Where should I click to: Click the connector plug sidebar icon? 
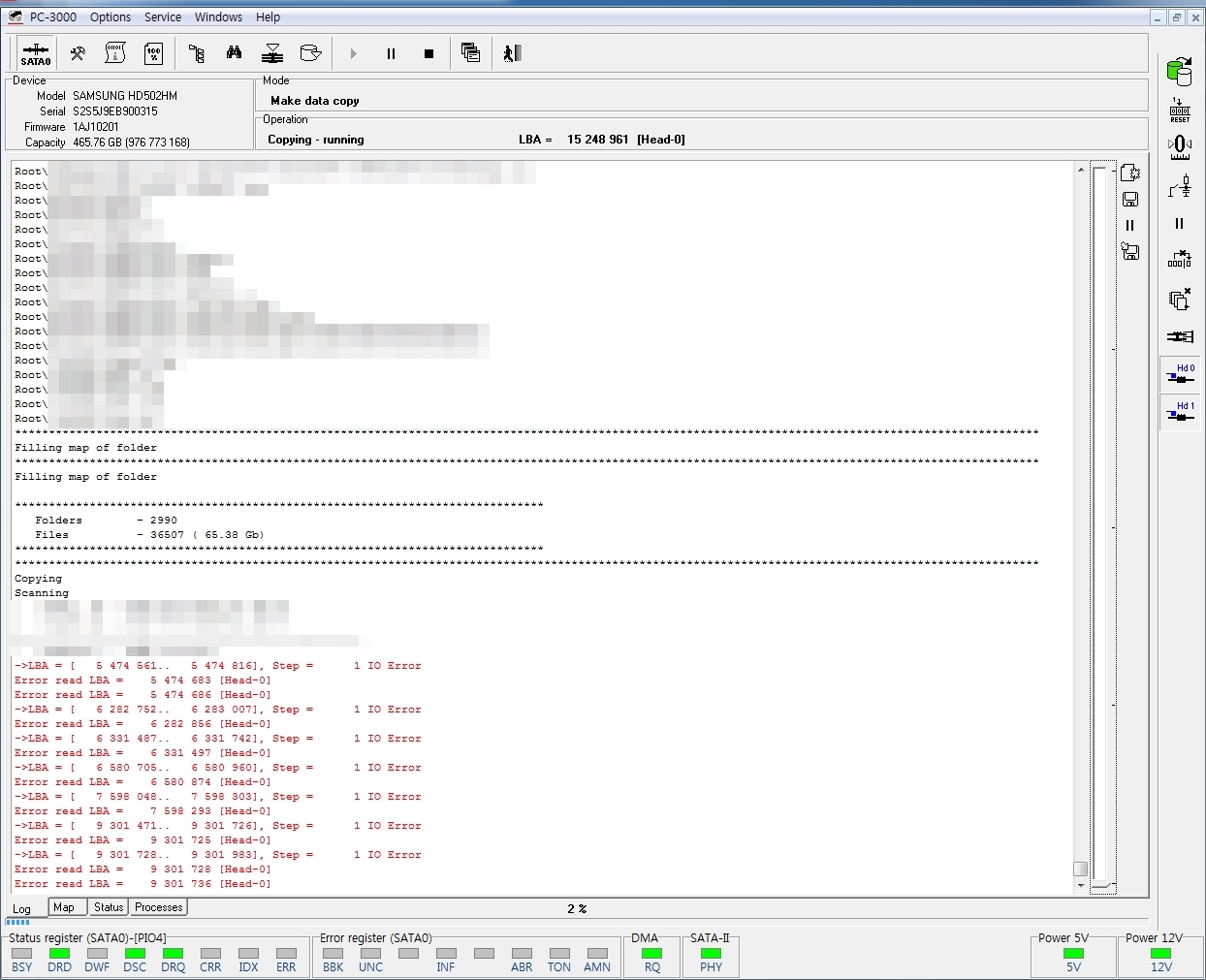[1180, 336]
